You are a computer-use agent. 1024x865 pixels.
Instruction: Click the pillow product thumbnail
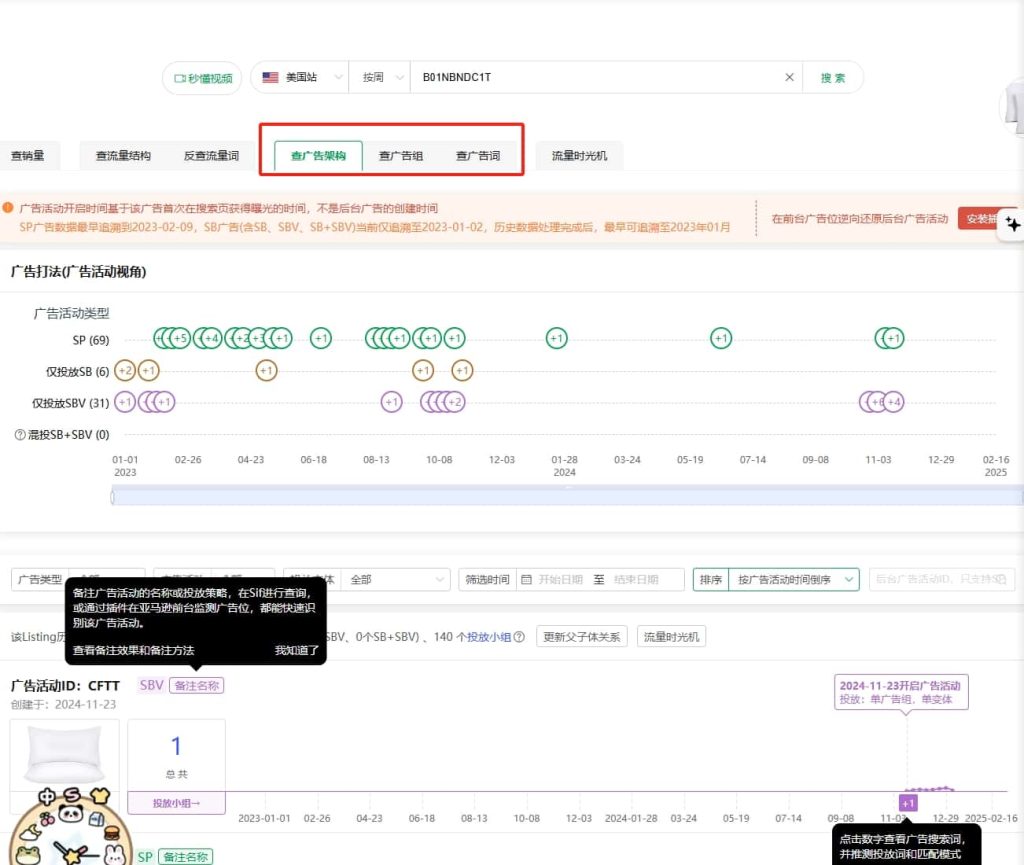[64, 755]
